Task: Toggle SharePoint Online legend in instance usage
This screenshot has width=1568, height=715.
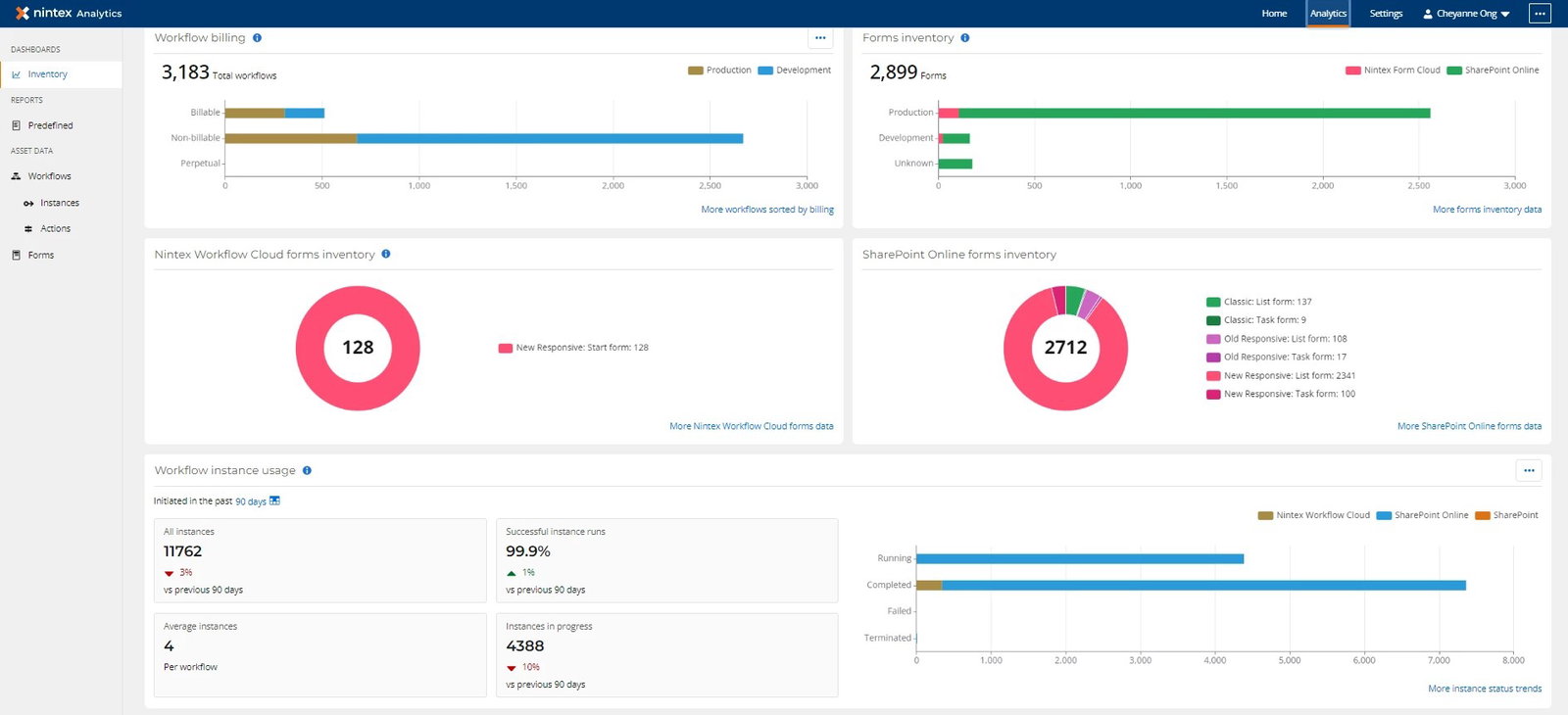Action: click(x=1422, y=515)
